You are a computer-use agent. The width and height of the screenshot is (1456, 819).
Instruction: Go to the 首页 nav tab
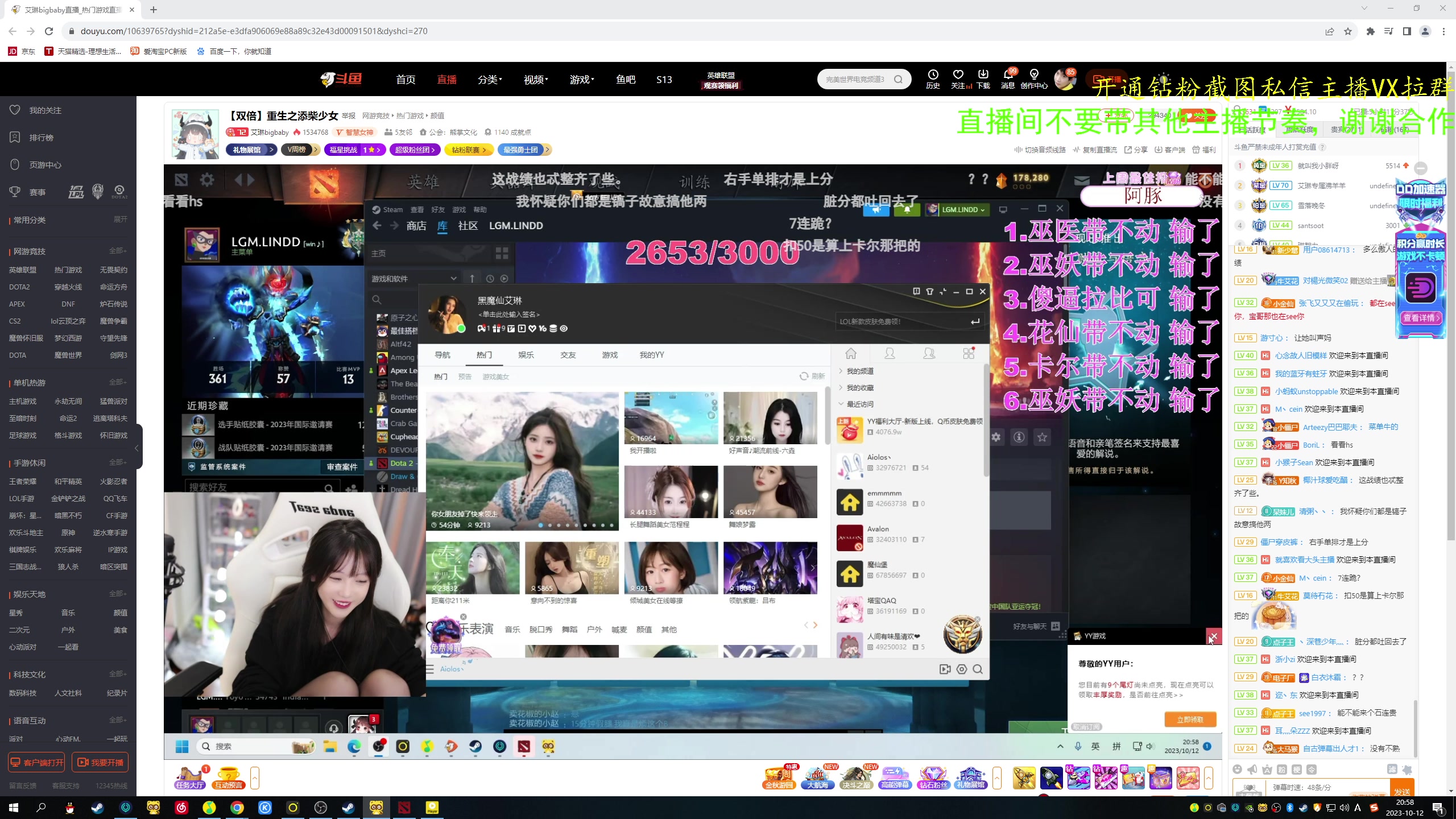(x=406, y=80)
